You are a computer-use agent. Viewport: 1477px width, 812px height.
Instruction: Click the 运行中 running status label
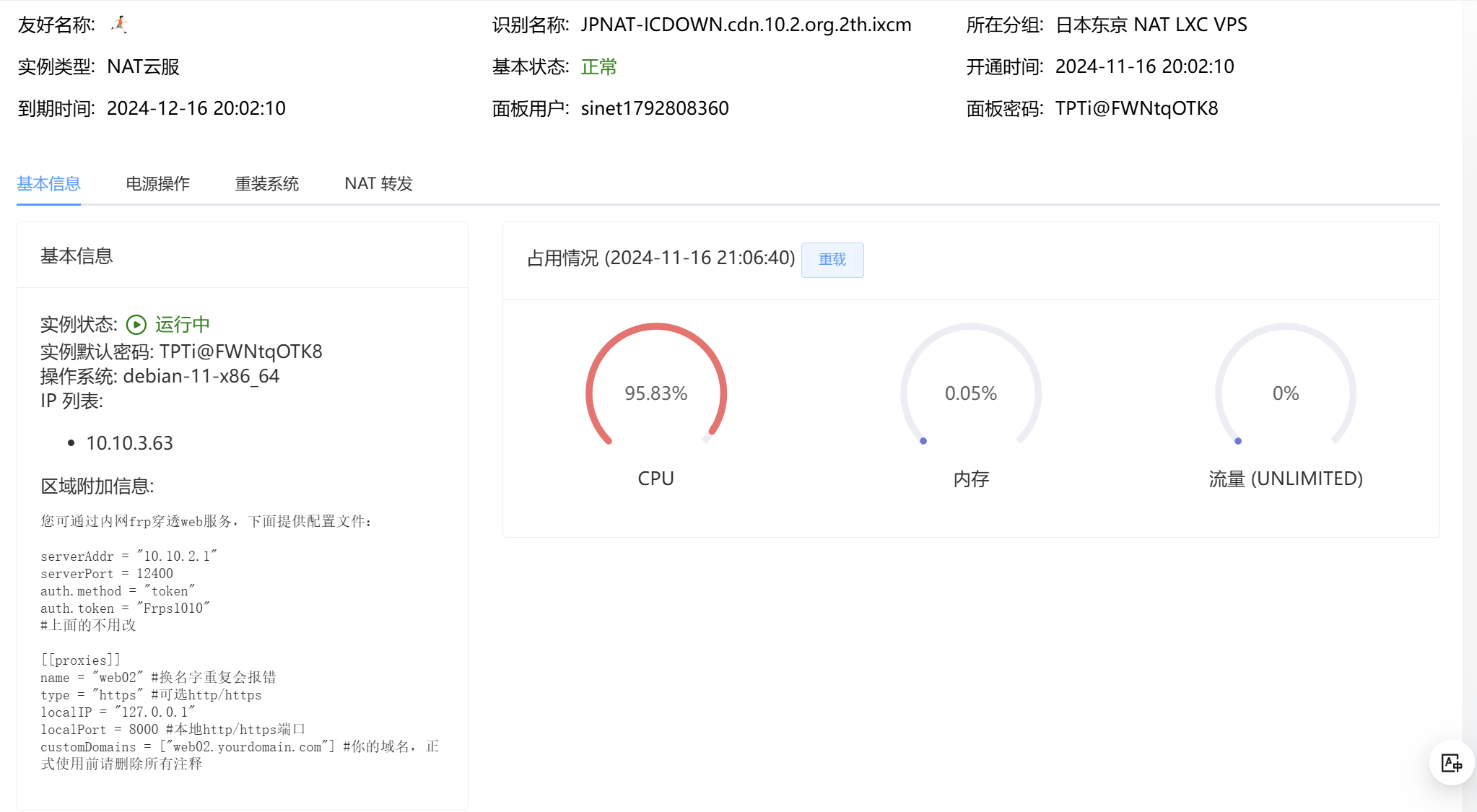coord(182,325)
